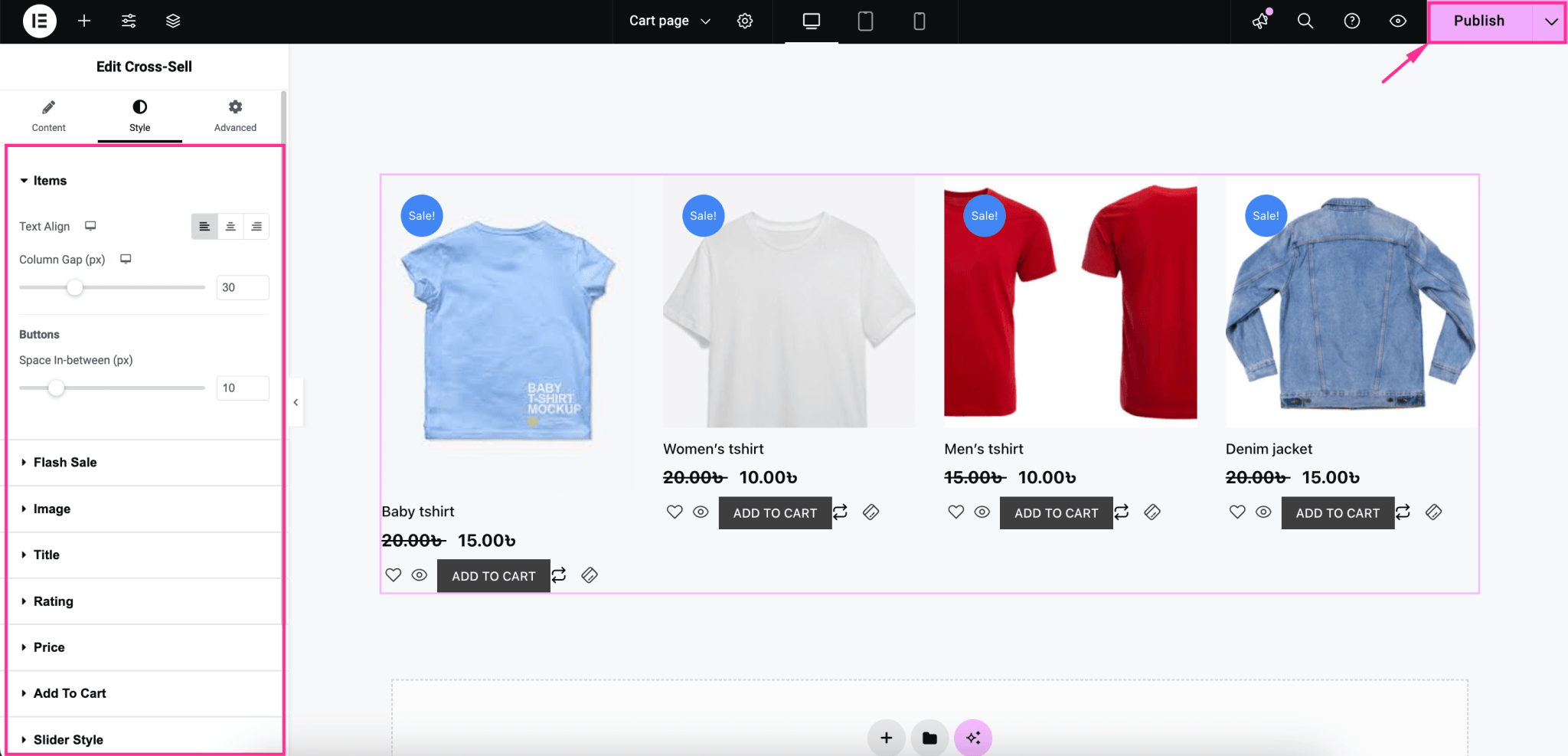The height and width of the screenshot is (756, 1568).
Task: Switch to tablet preview mode
Action: pos(865,21)
